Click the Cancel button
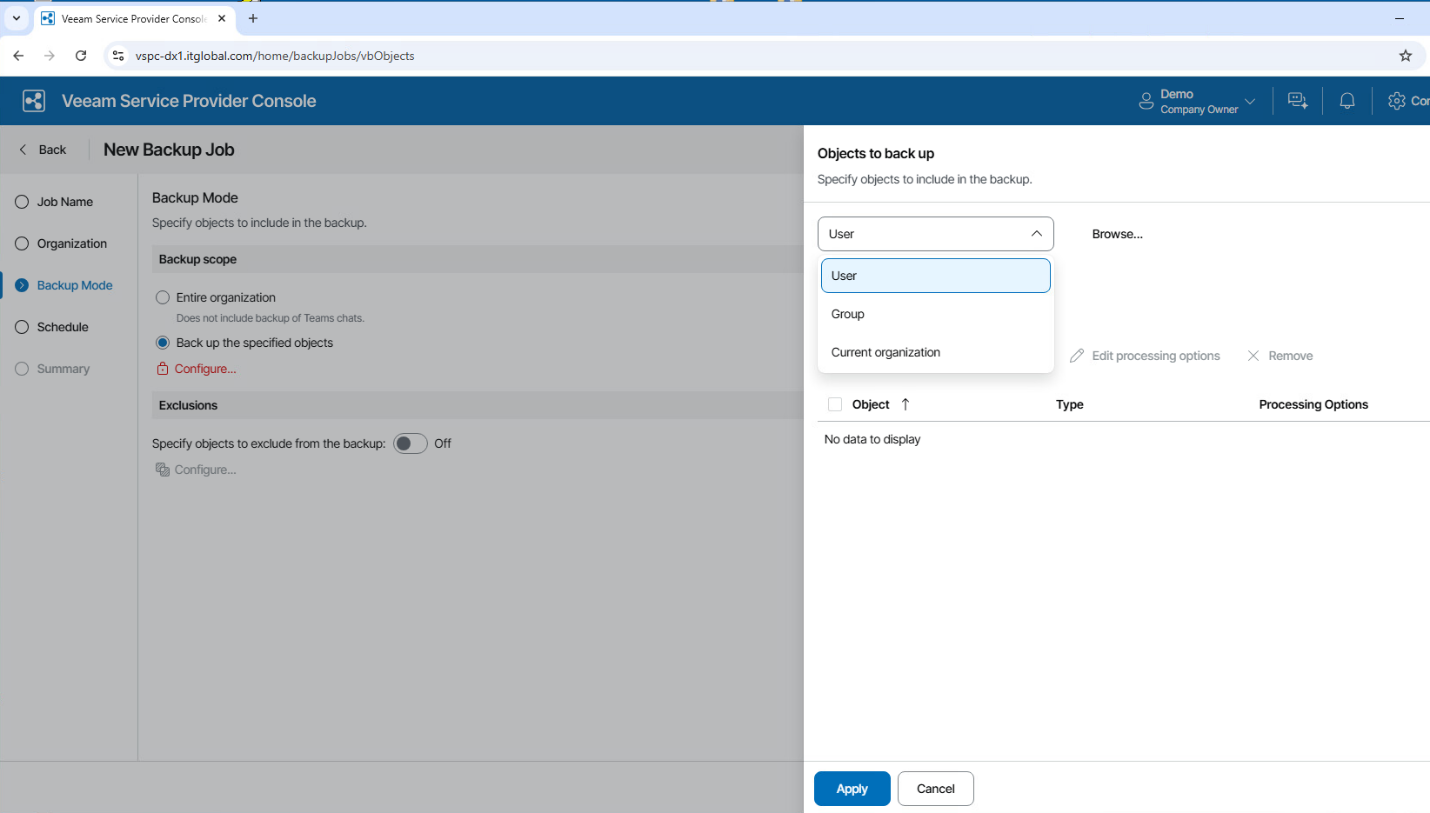 [x=936, y=789]
